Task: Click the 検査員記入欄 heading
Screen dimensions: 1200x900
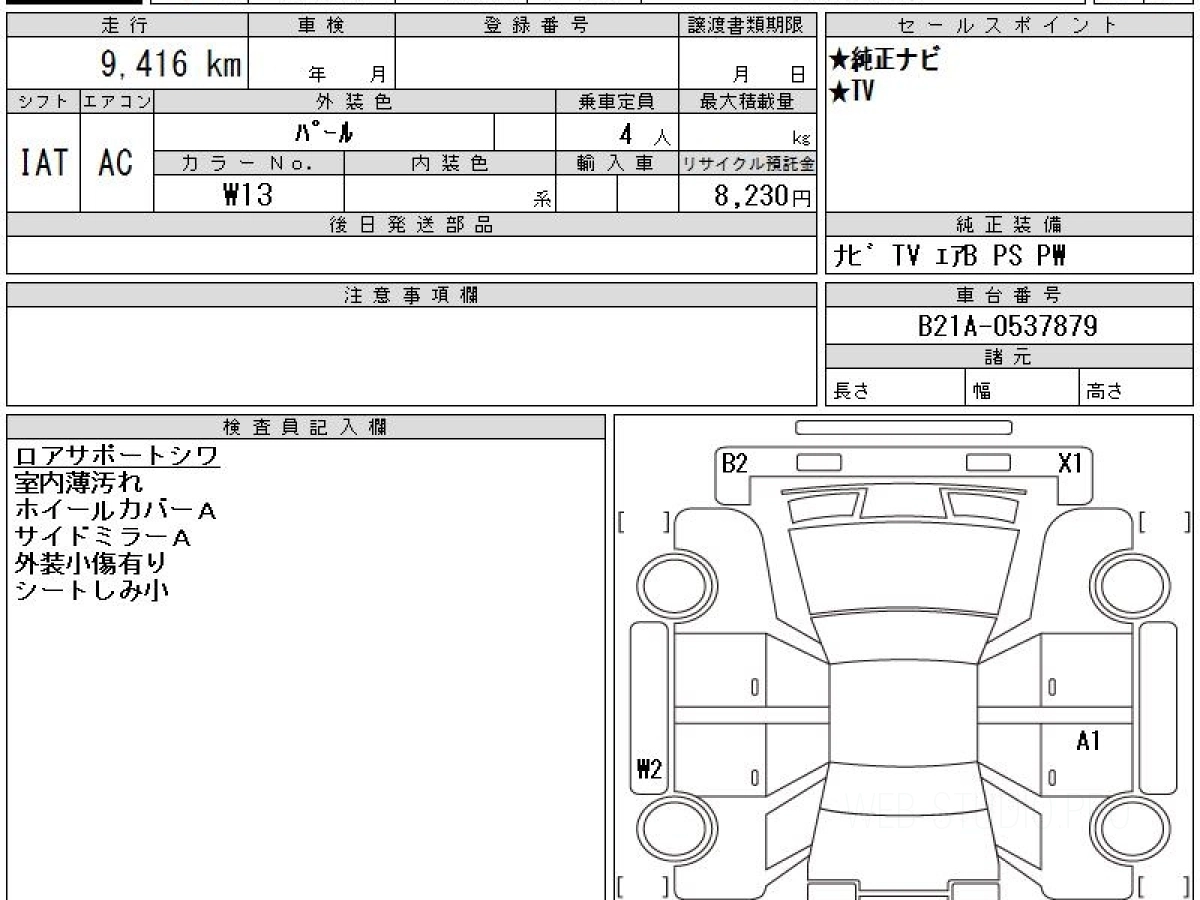Action: pyautogui.click(x=306, y=427)
